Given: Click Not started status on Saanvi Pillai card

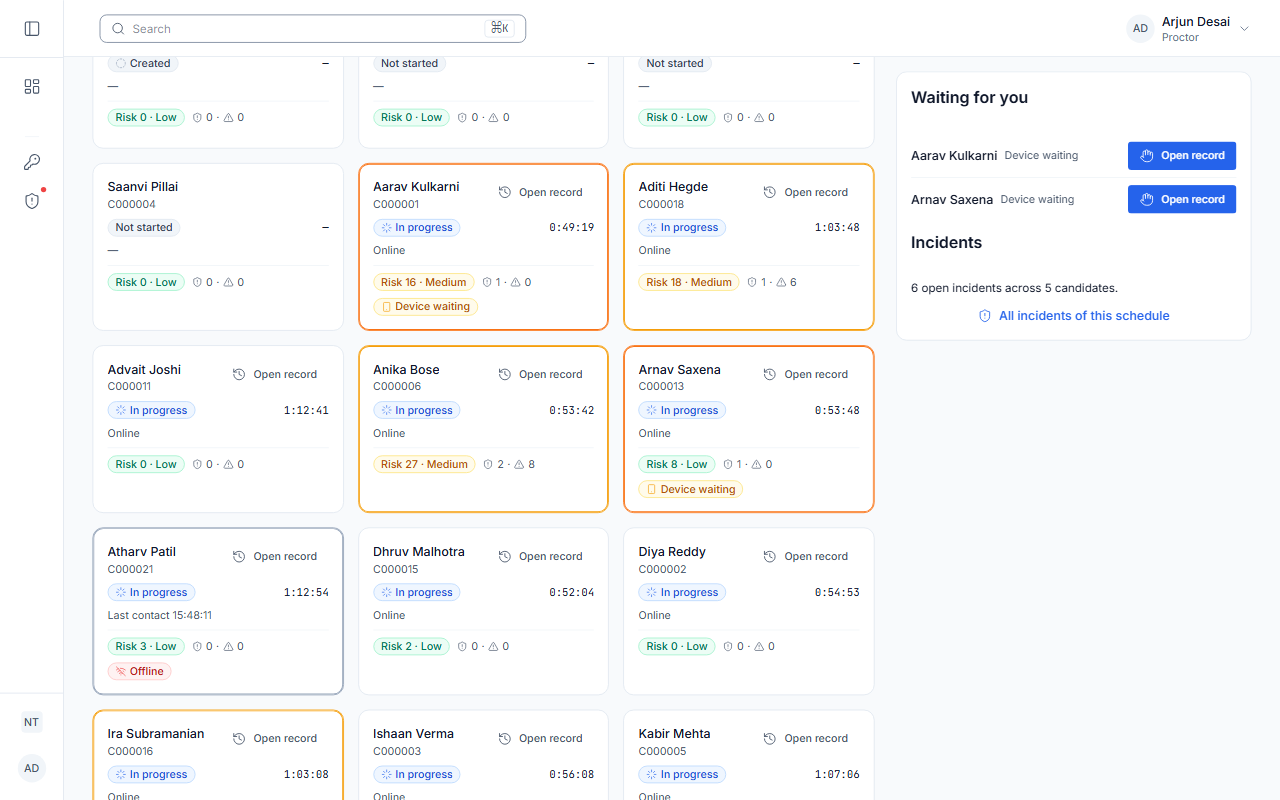Looking at the screenshot, I should click(144, 227).
